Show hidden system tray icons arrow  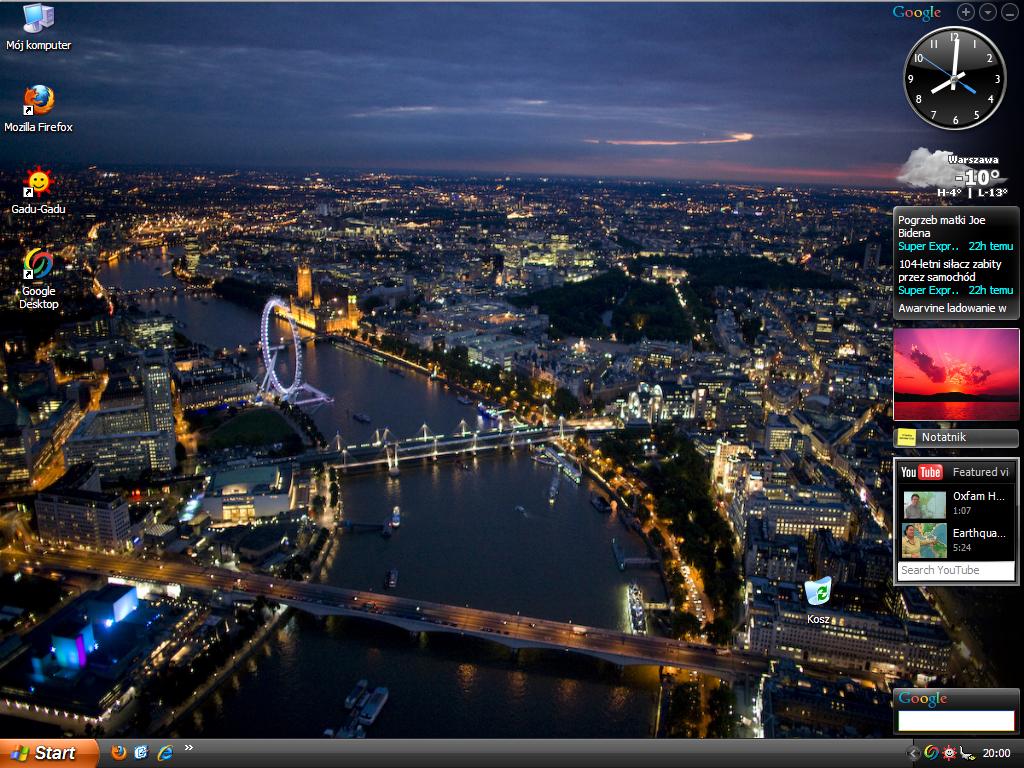click(913, 753)
